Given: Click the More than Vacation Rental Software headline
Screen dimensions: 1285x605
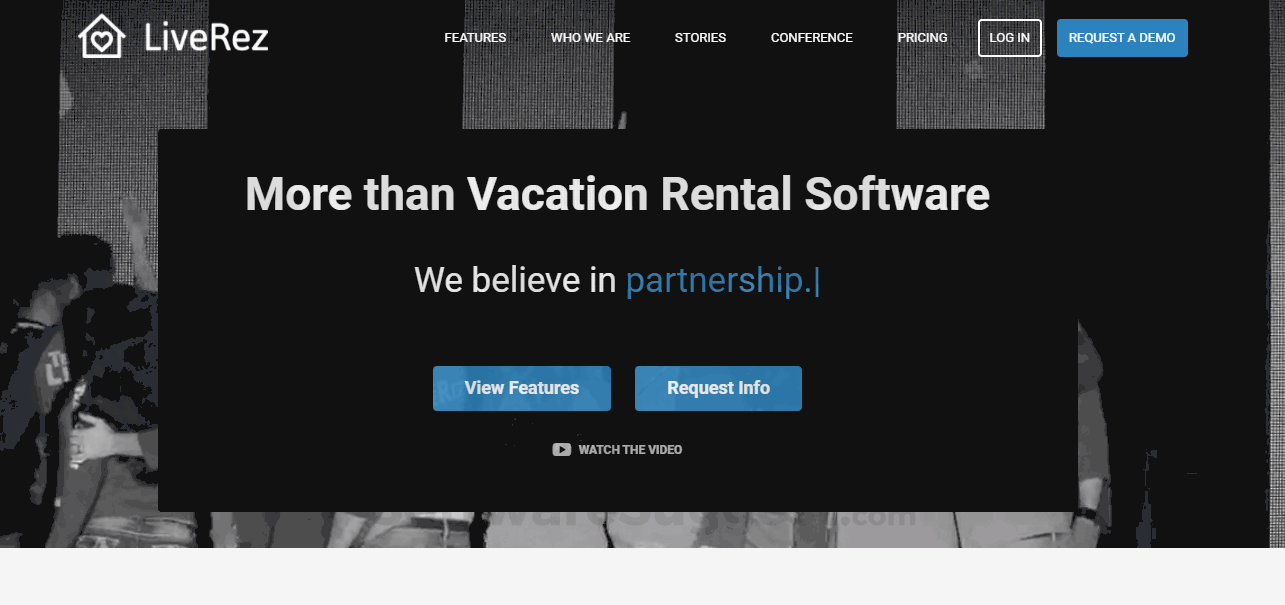Looking at the screenshot, I should tap(617, 194).
